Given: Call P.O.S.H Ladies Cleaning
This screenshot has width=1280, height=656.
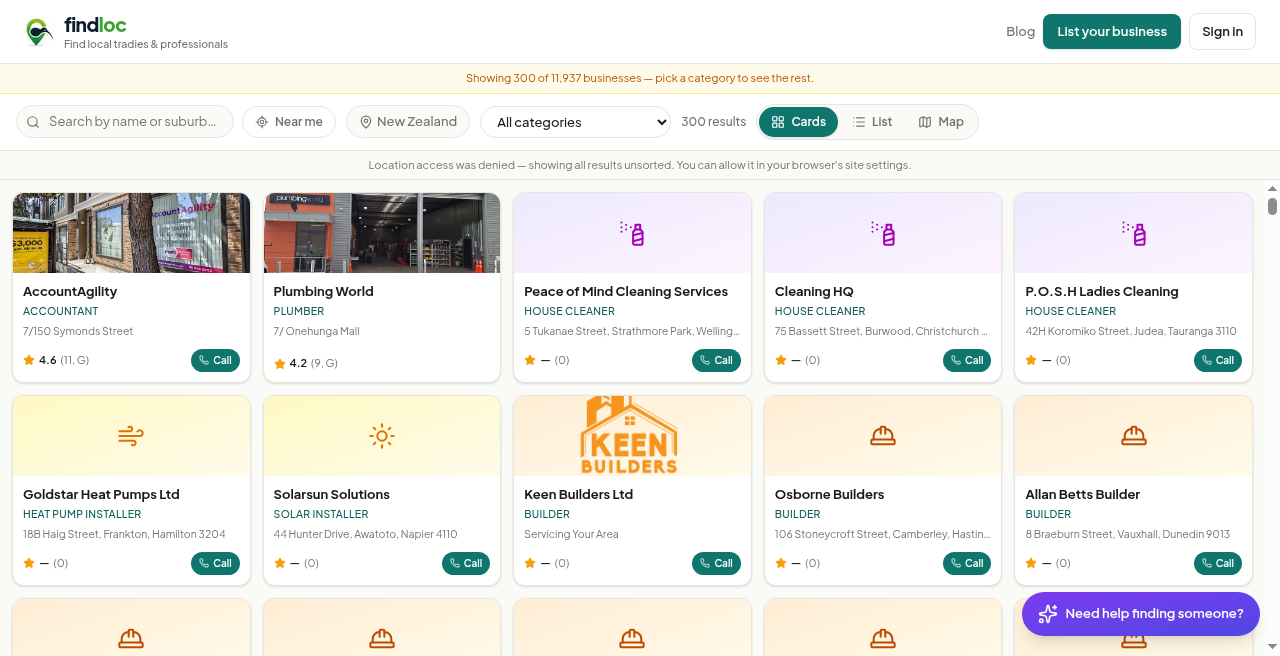Looking at the screenshot, I should [1217, 360].
